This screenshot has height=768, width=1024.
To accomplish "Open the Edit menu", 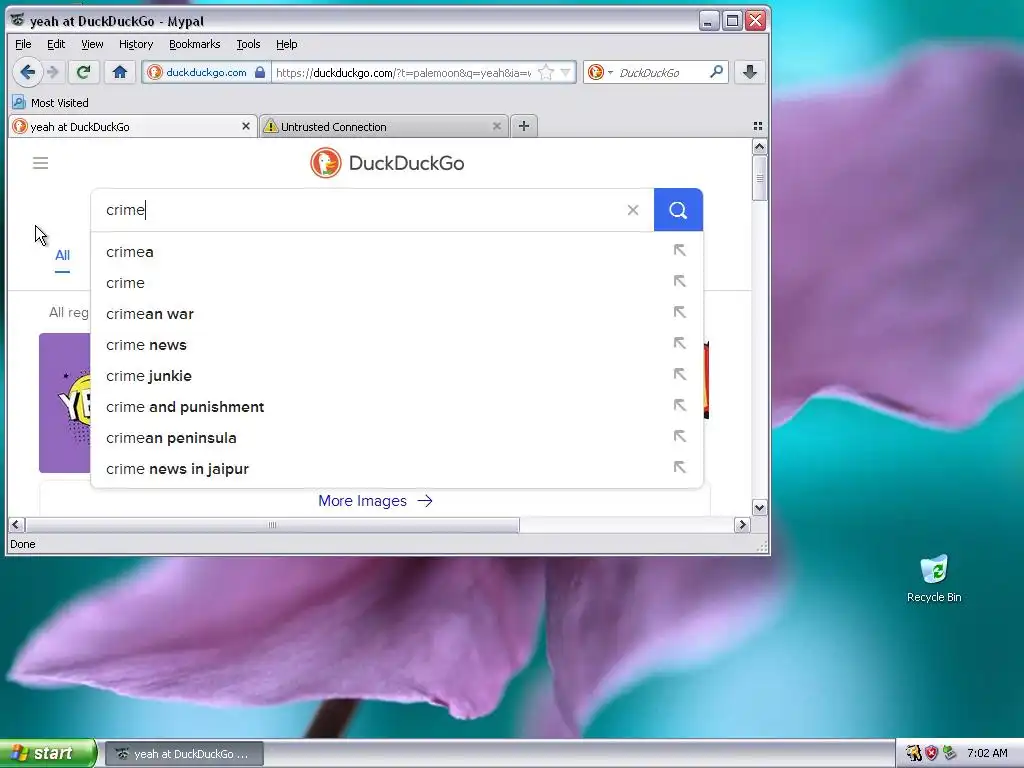I will (x=56, y=44).
